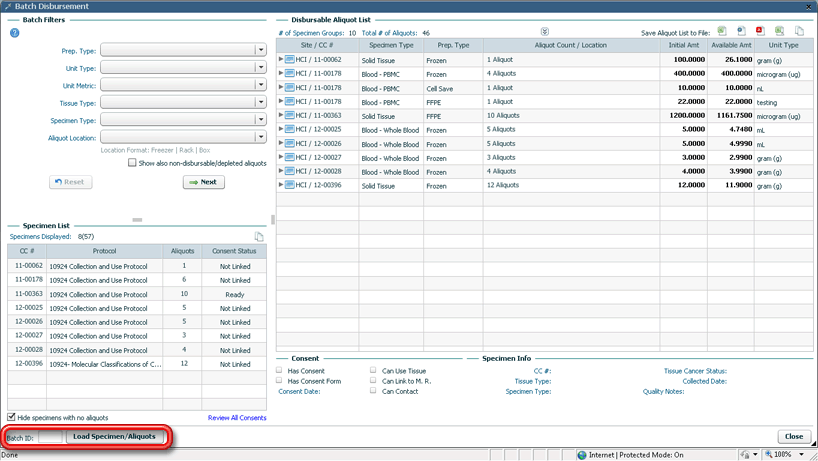Sort Specimen List by Consent Status header

(234, 251)
